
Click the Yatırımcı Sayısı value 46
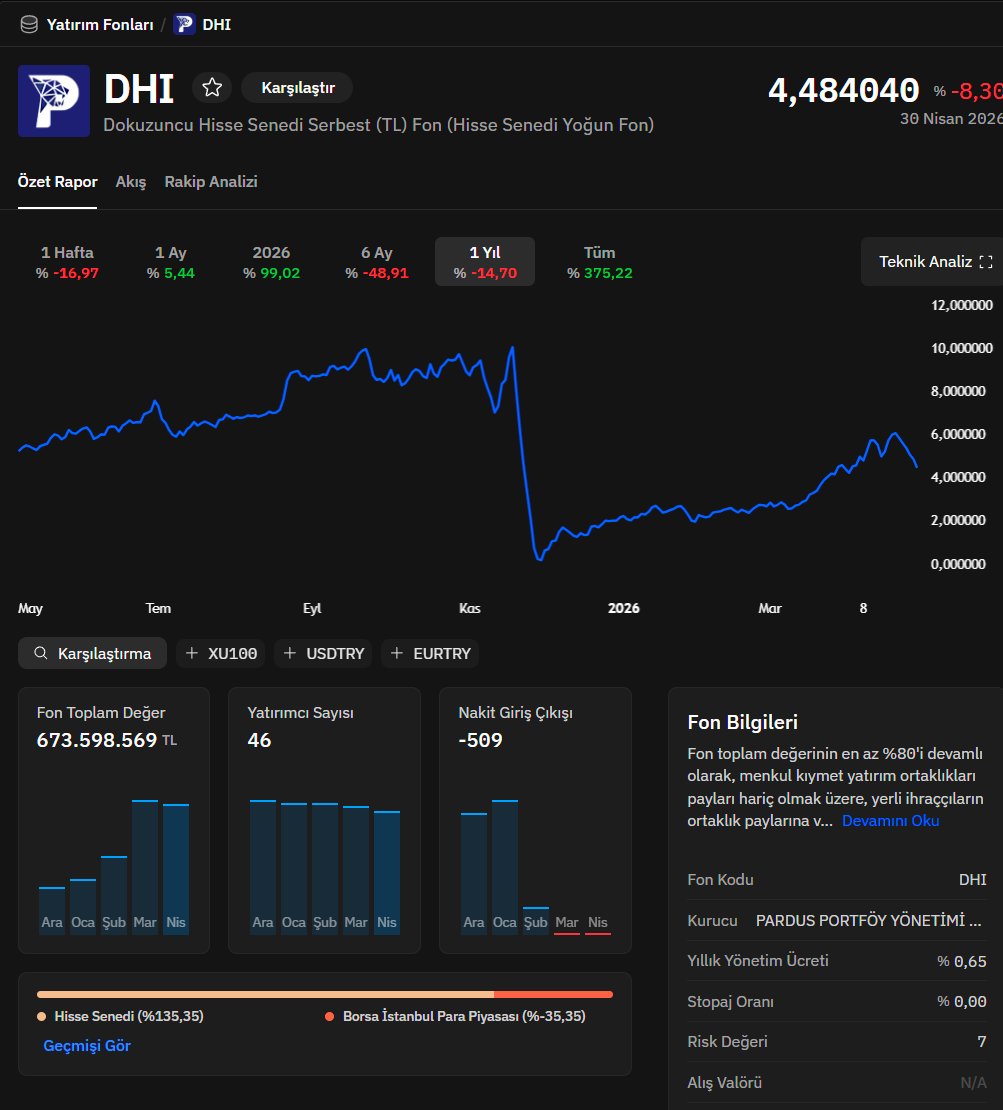(x=259, y=740)
